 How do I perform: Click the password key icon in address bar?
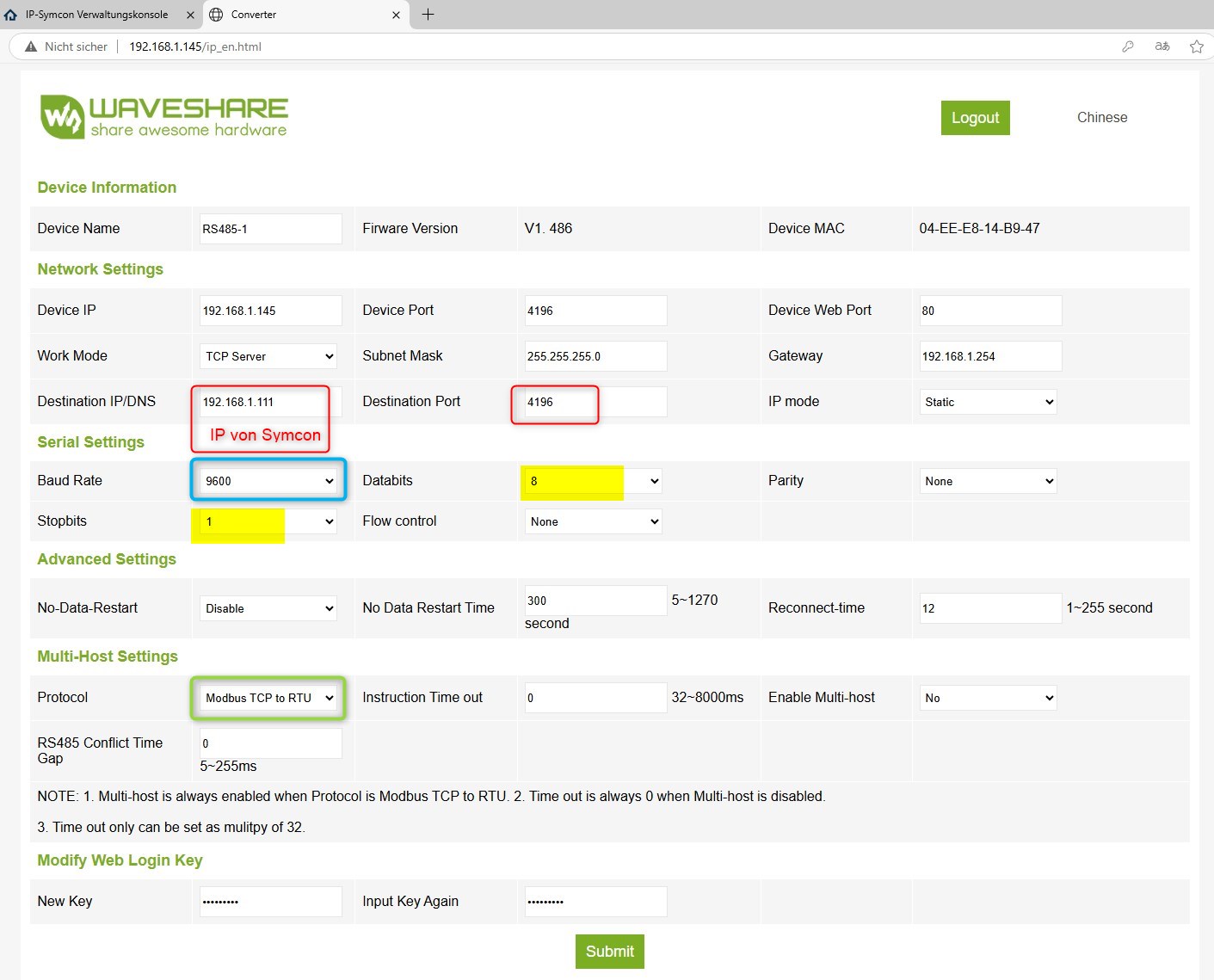[1127, 46]
